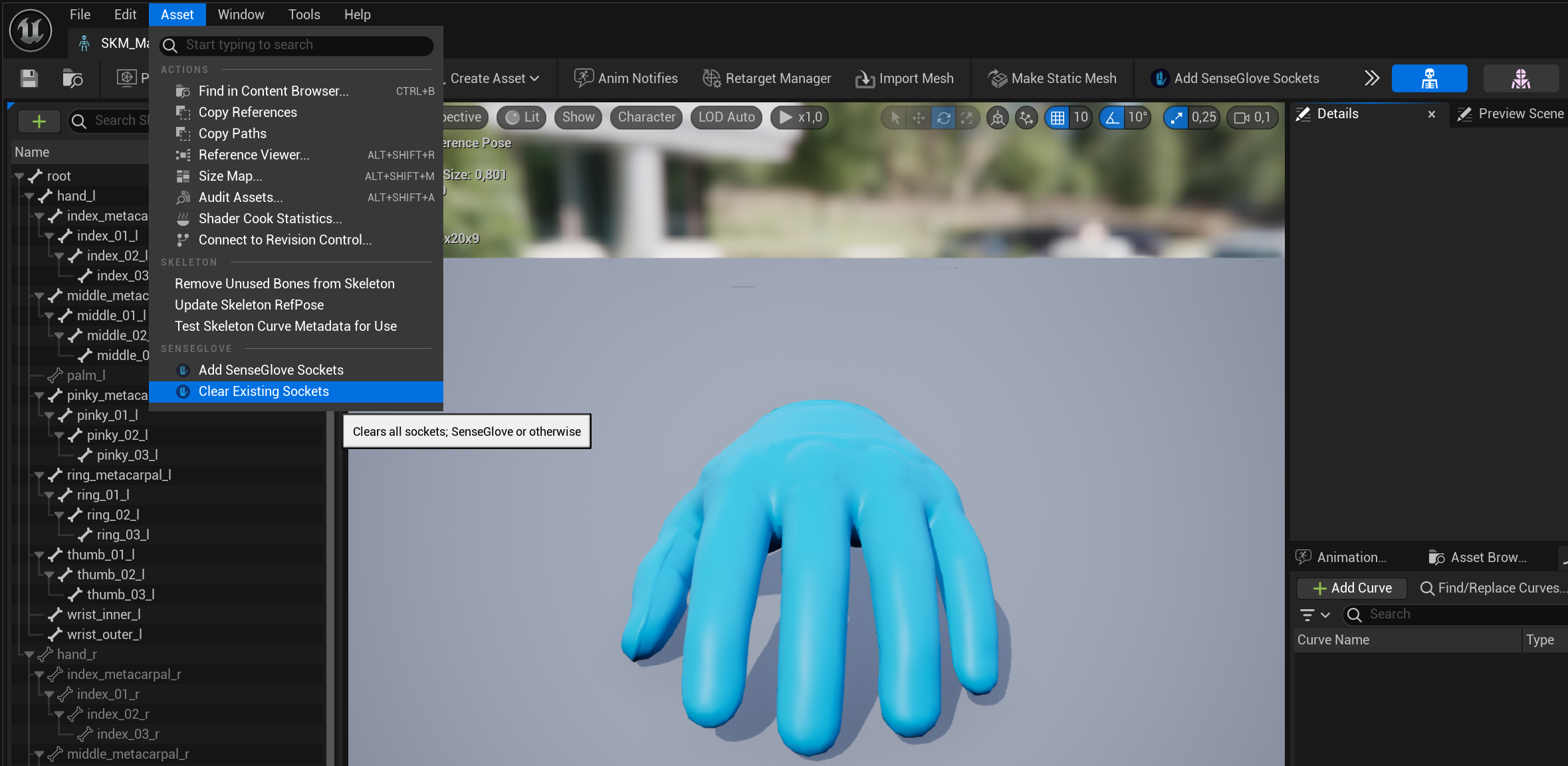This screenshot has height=766, width=1568.
Task: Open the playback speed x1,0 control
Action: [x=799, y=117]
